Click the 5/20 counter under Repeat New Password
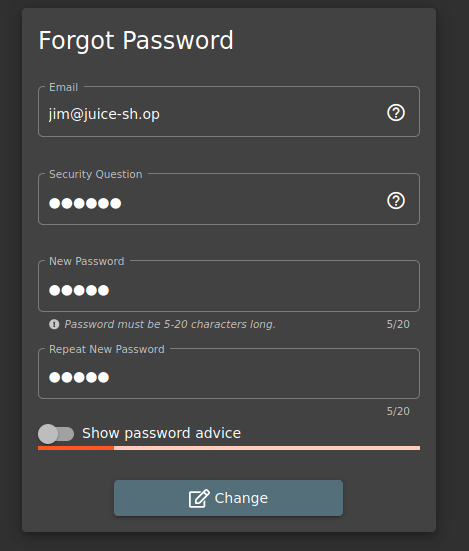 398,411
